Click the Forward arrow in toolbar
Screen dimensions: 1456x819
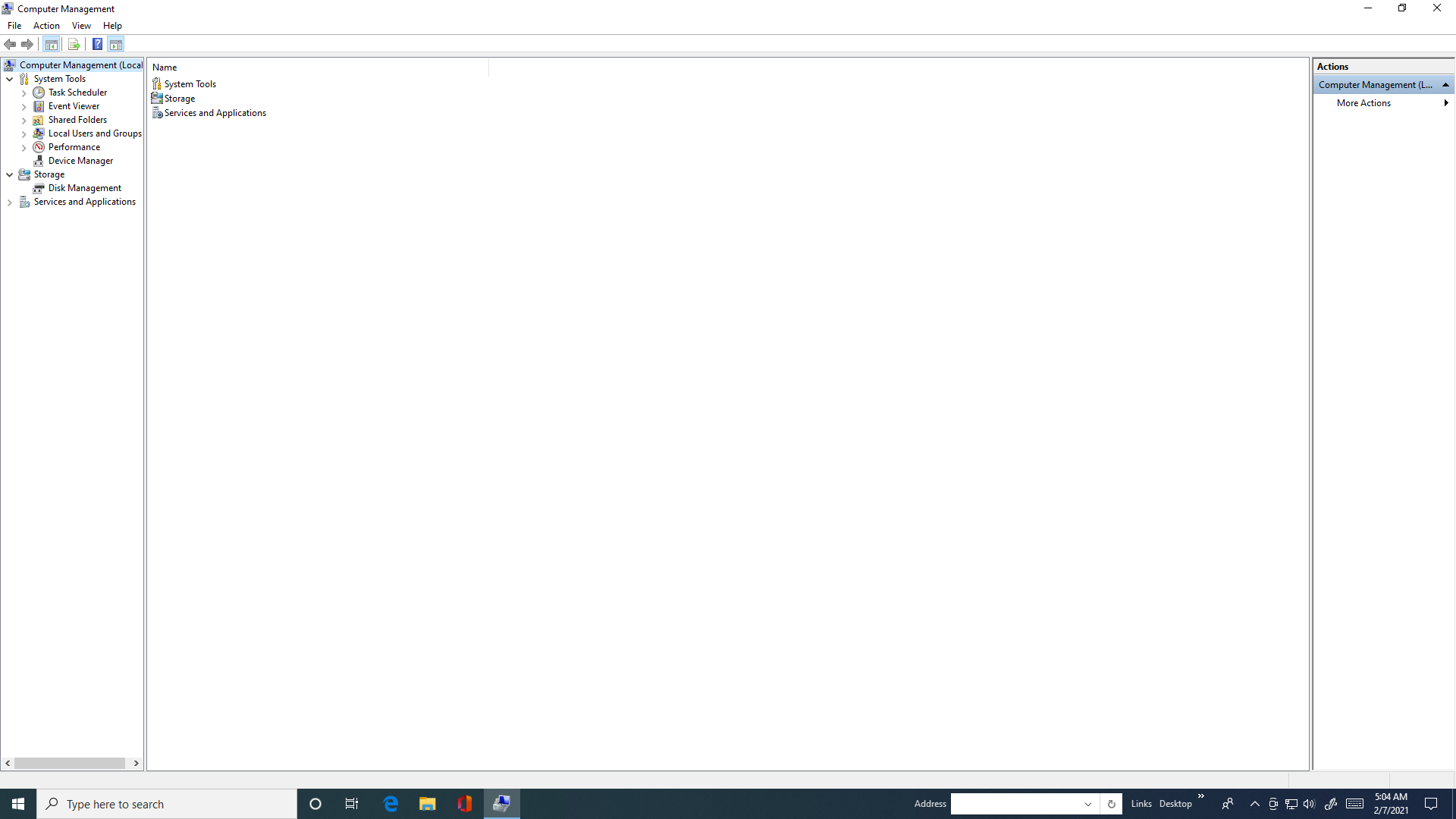point(27,45)
